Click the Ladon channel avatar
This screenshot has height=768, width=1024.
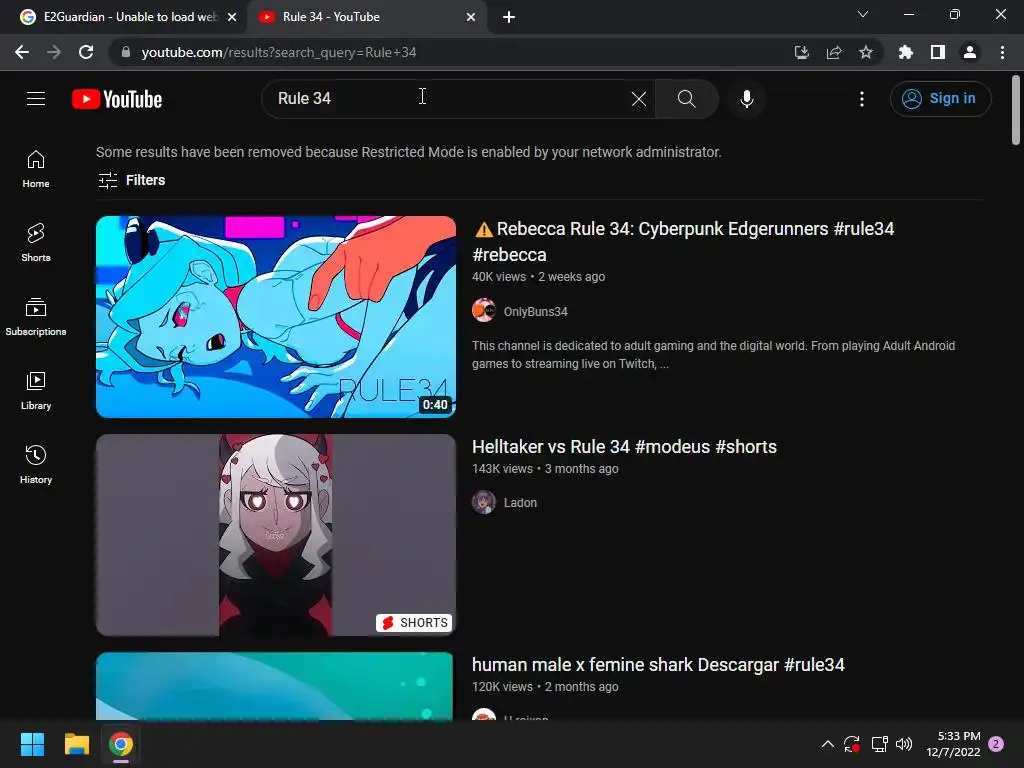coord(484,502)
